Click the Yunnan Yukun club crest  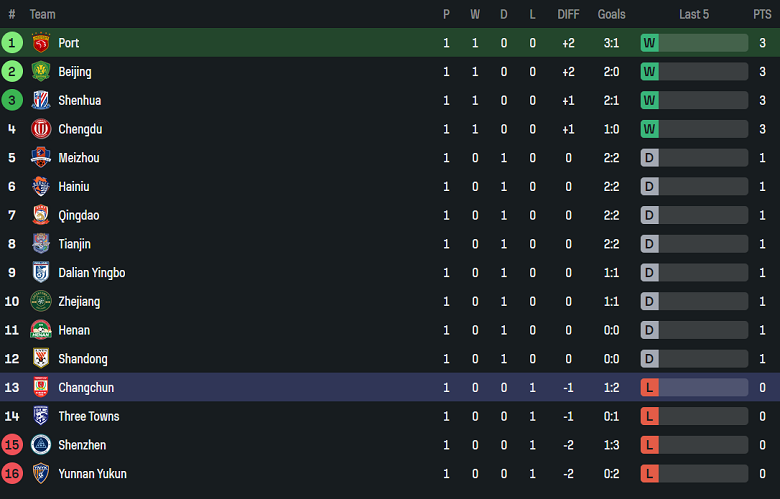point(40,474)
